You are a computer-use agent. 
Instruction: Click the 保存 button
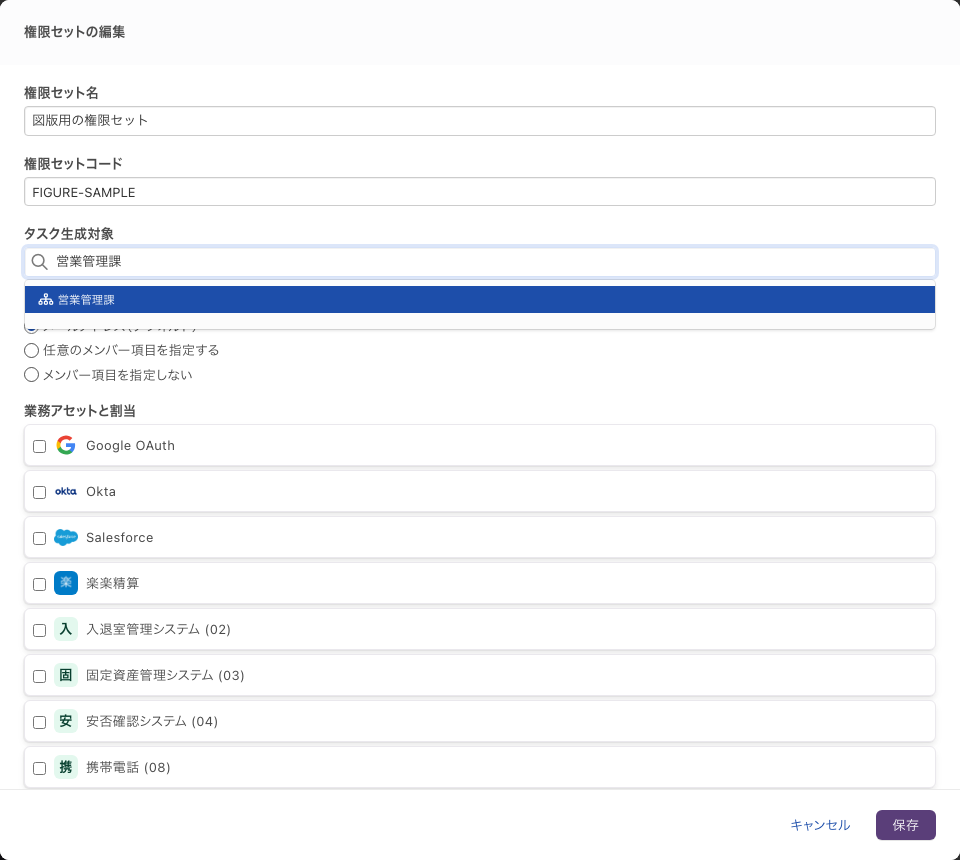(906, 825)
